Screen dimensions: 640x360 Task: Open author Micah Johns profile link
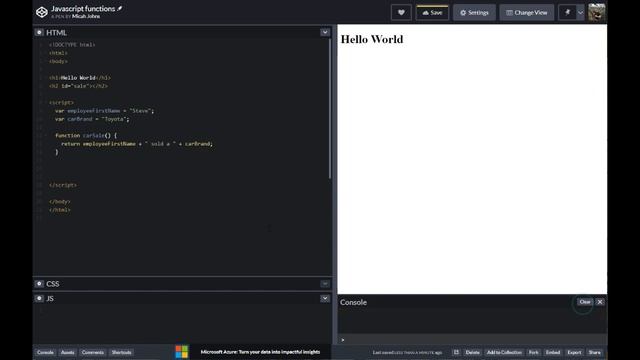[x=86, y=16]
